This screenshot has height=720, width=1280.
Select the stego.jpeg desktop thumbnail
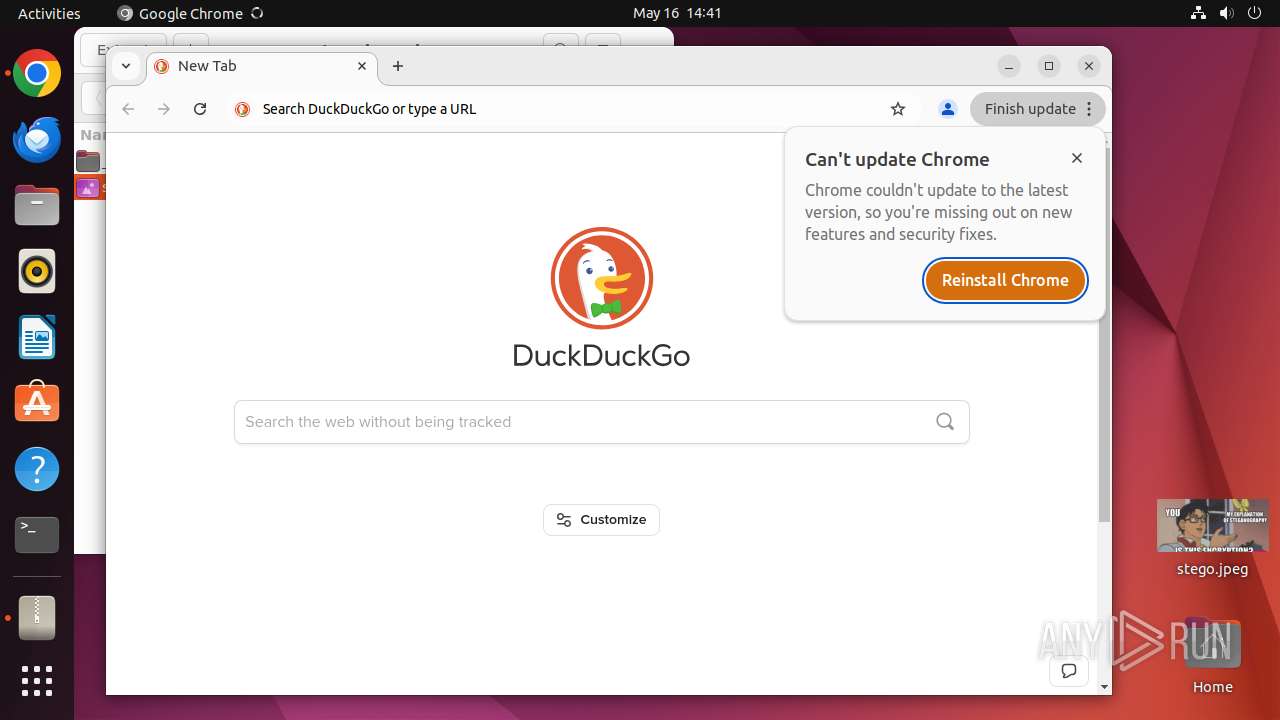(x=1212, y=526)
